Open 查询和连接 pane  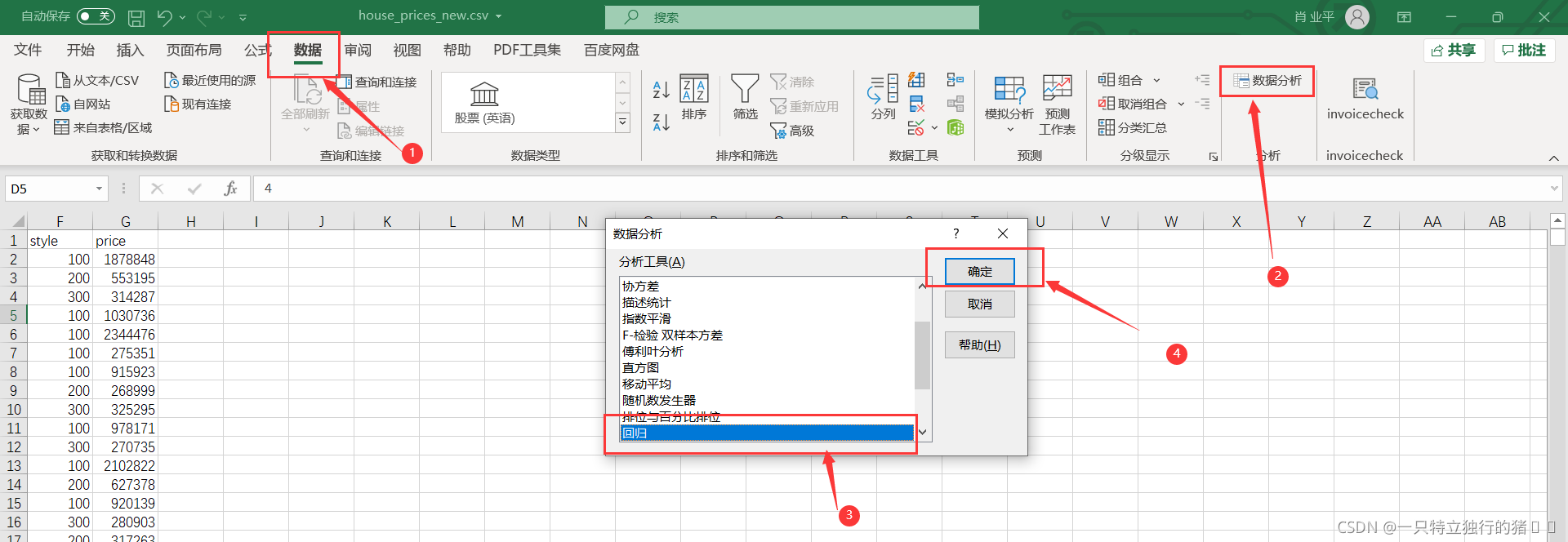[377, 82]
